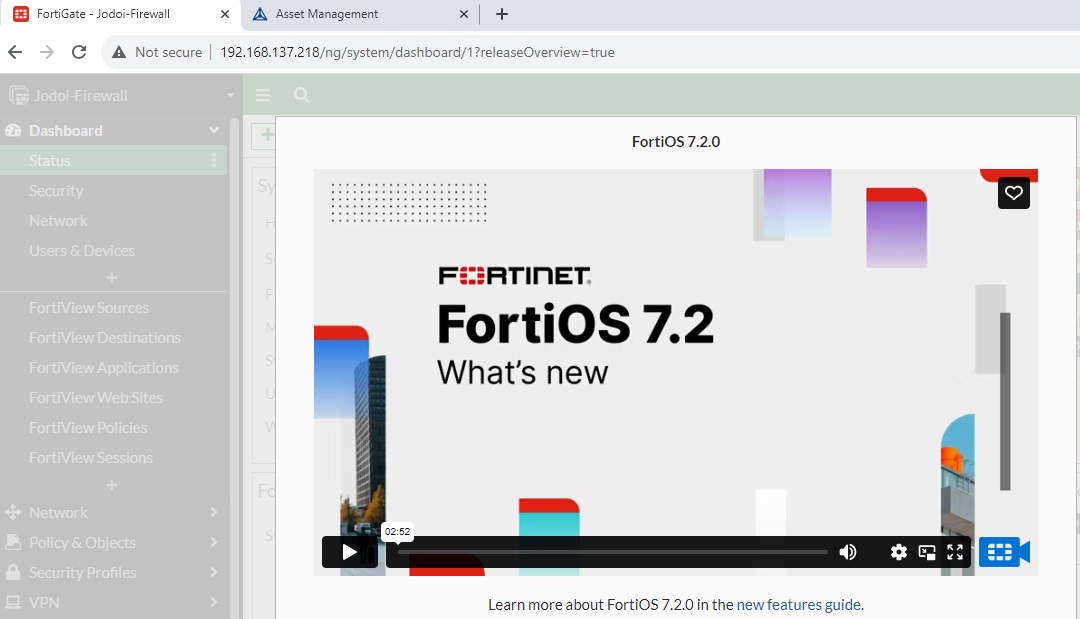Click the blue video camera icon

[x=1004, y=552]
